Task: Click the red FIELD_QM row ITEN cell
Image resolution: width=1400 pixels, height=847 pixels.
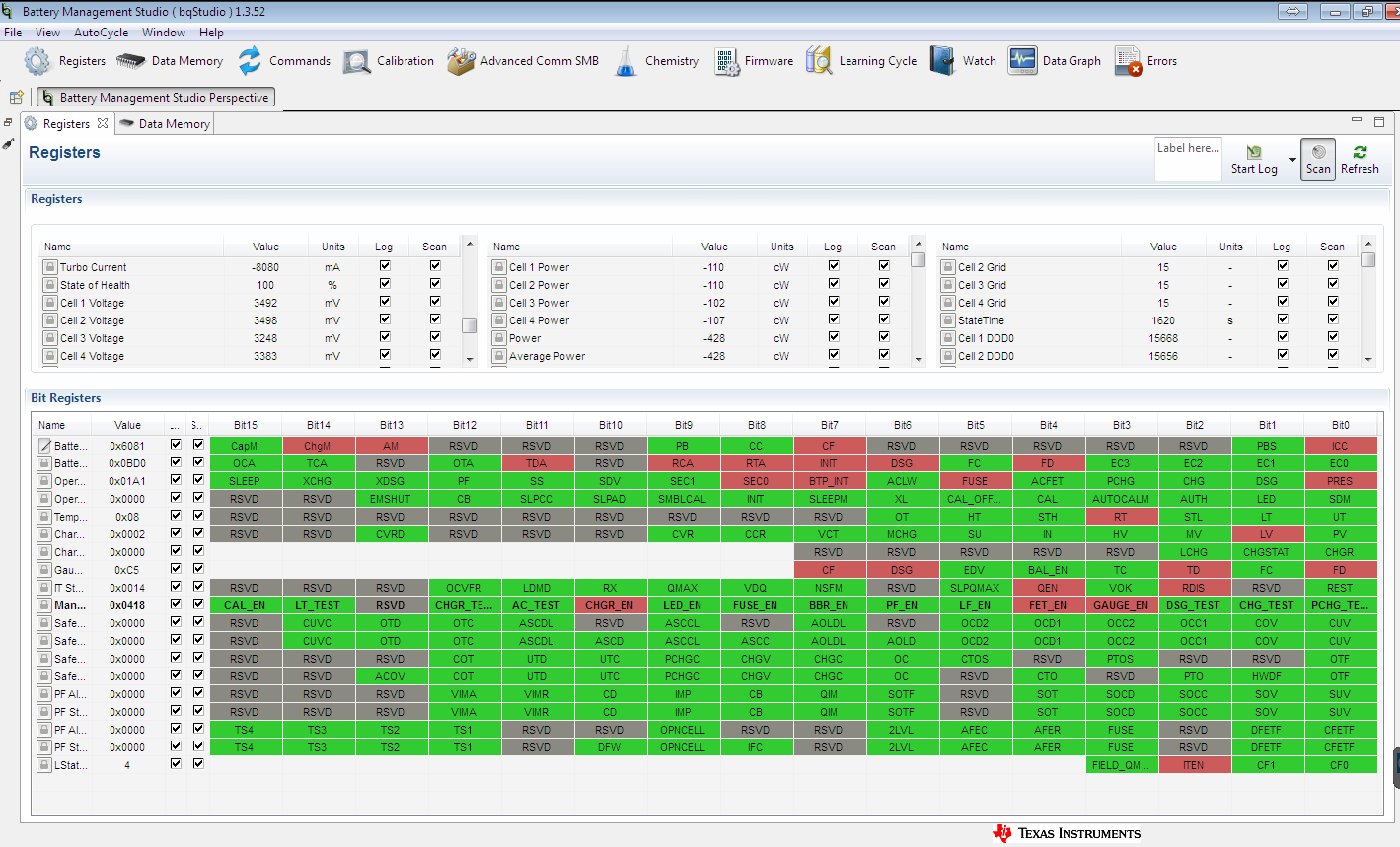Action: coord(1194,765)
